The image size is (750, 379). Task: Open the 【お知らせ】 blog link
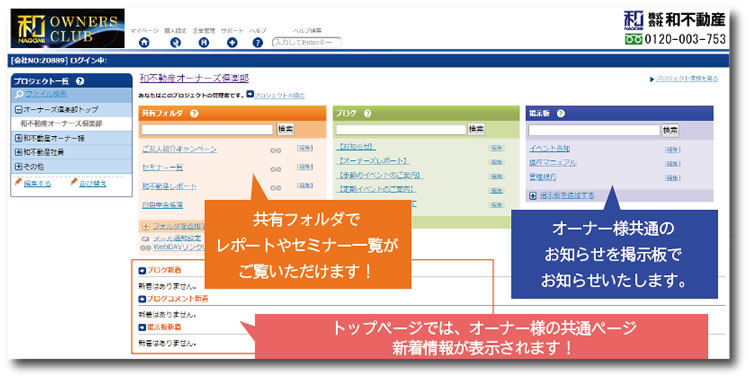coord(356,147)
